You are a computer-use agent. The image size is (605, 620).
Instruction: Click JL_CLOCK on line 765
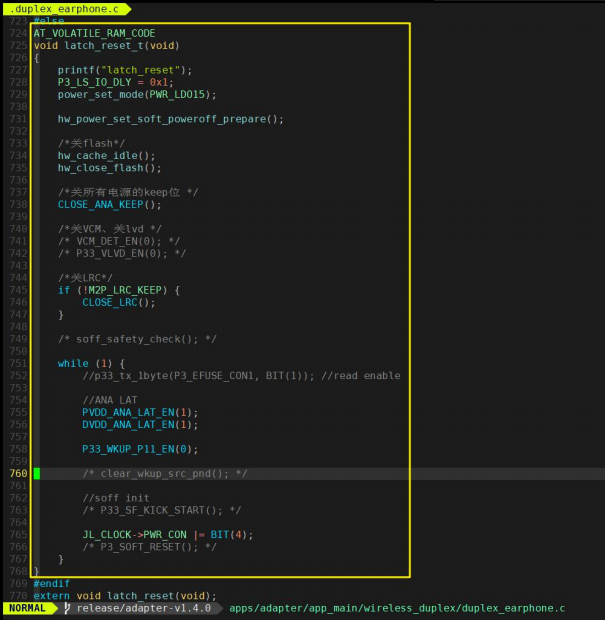(x=107, y=535)
